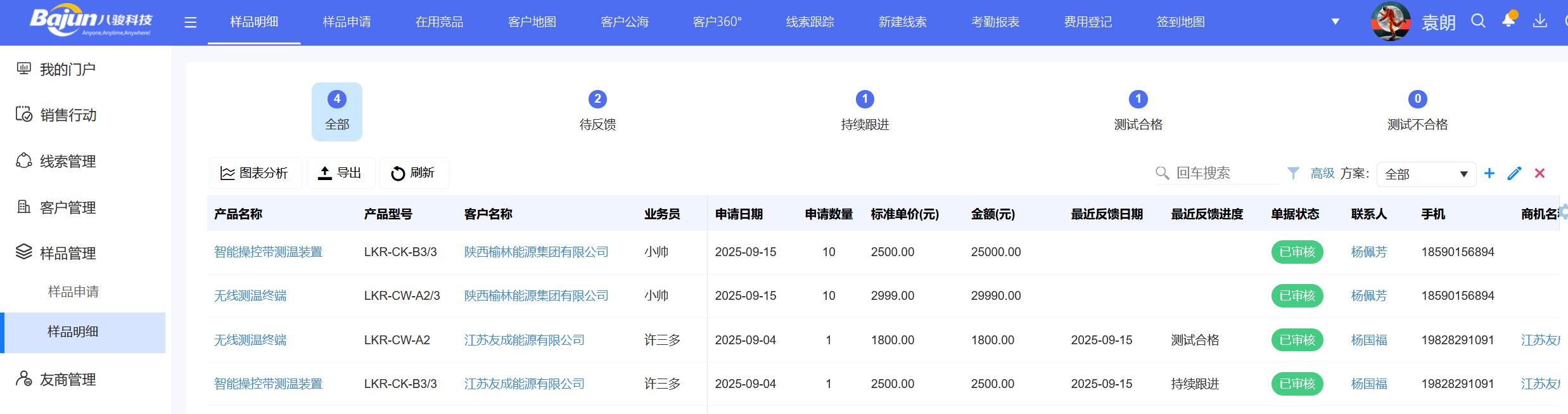
Task: Open the 方案 dropdown showing 全部
Action: point(1425,174)
